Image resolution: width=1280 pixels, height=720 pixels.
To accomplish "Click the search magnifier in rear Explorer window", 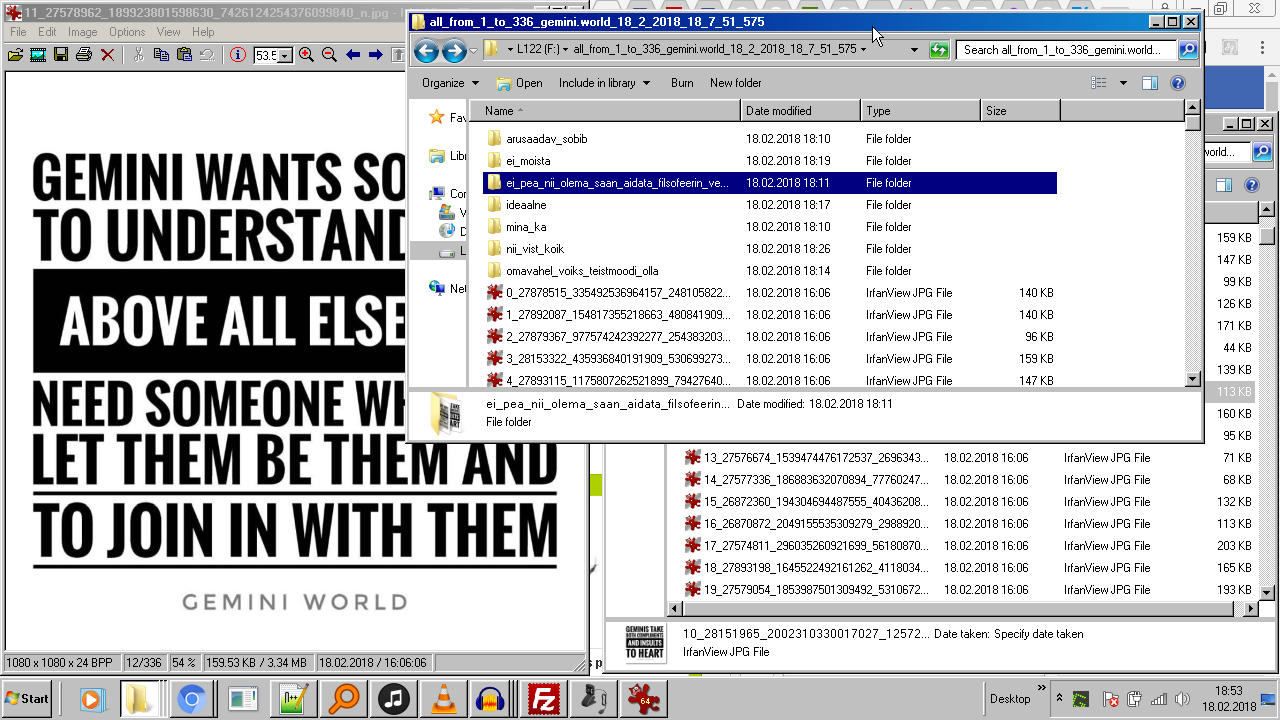I will [1261, 152].
